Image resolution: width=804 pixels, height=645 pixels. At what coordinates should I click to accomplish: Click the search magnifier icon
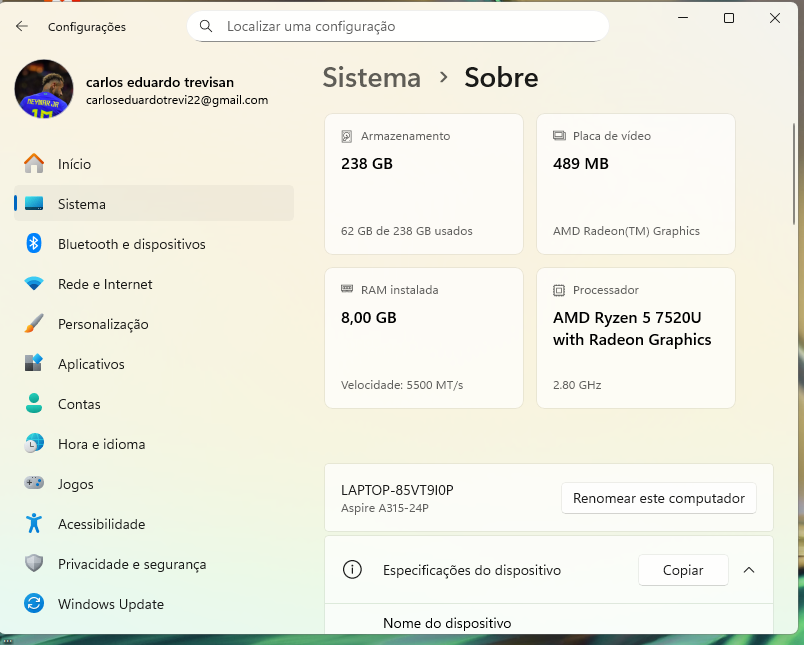pos(206,26)
